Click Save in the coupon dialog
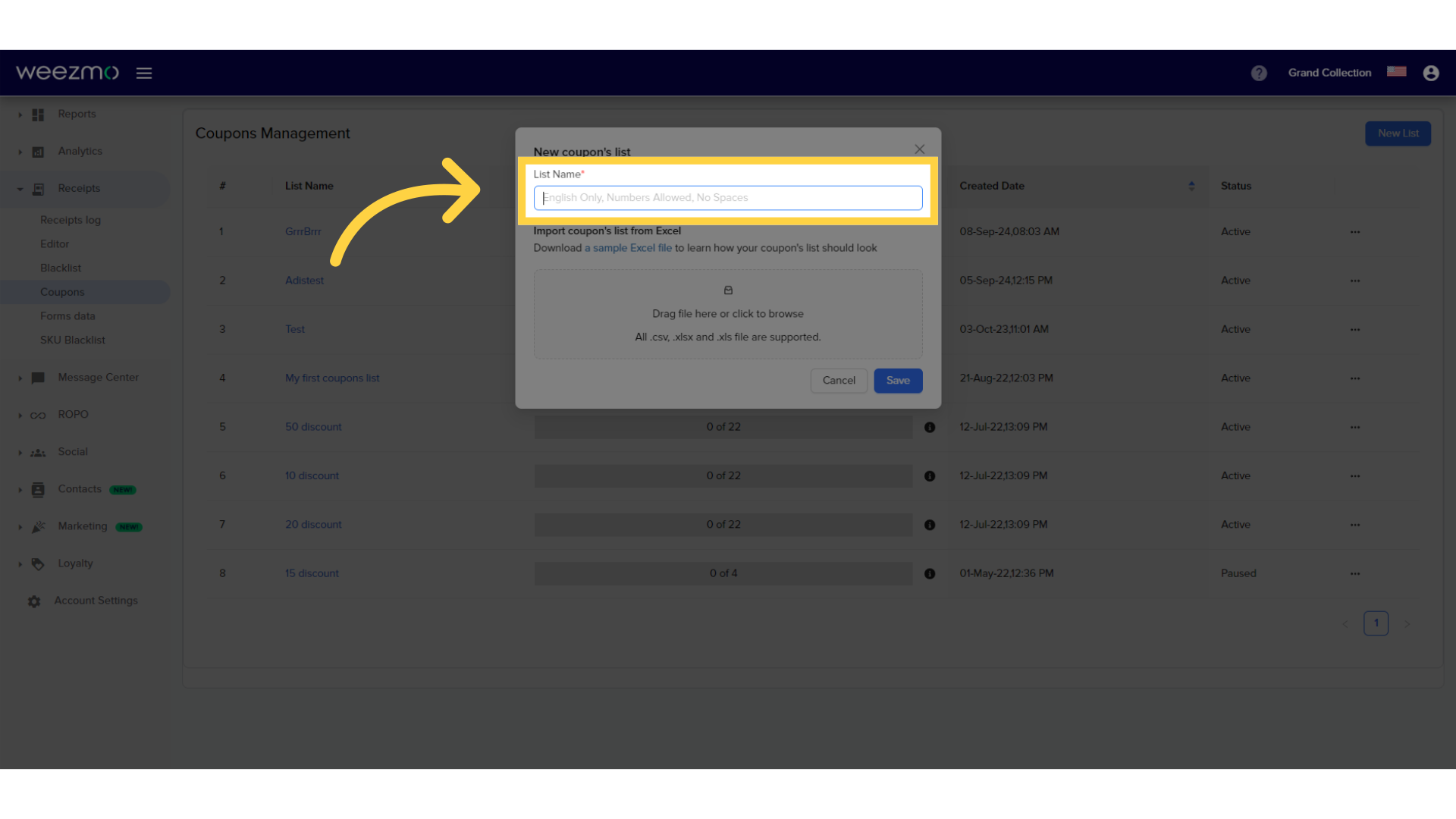Viewport: 1456px width, 819px height. coord(898,381)
